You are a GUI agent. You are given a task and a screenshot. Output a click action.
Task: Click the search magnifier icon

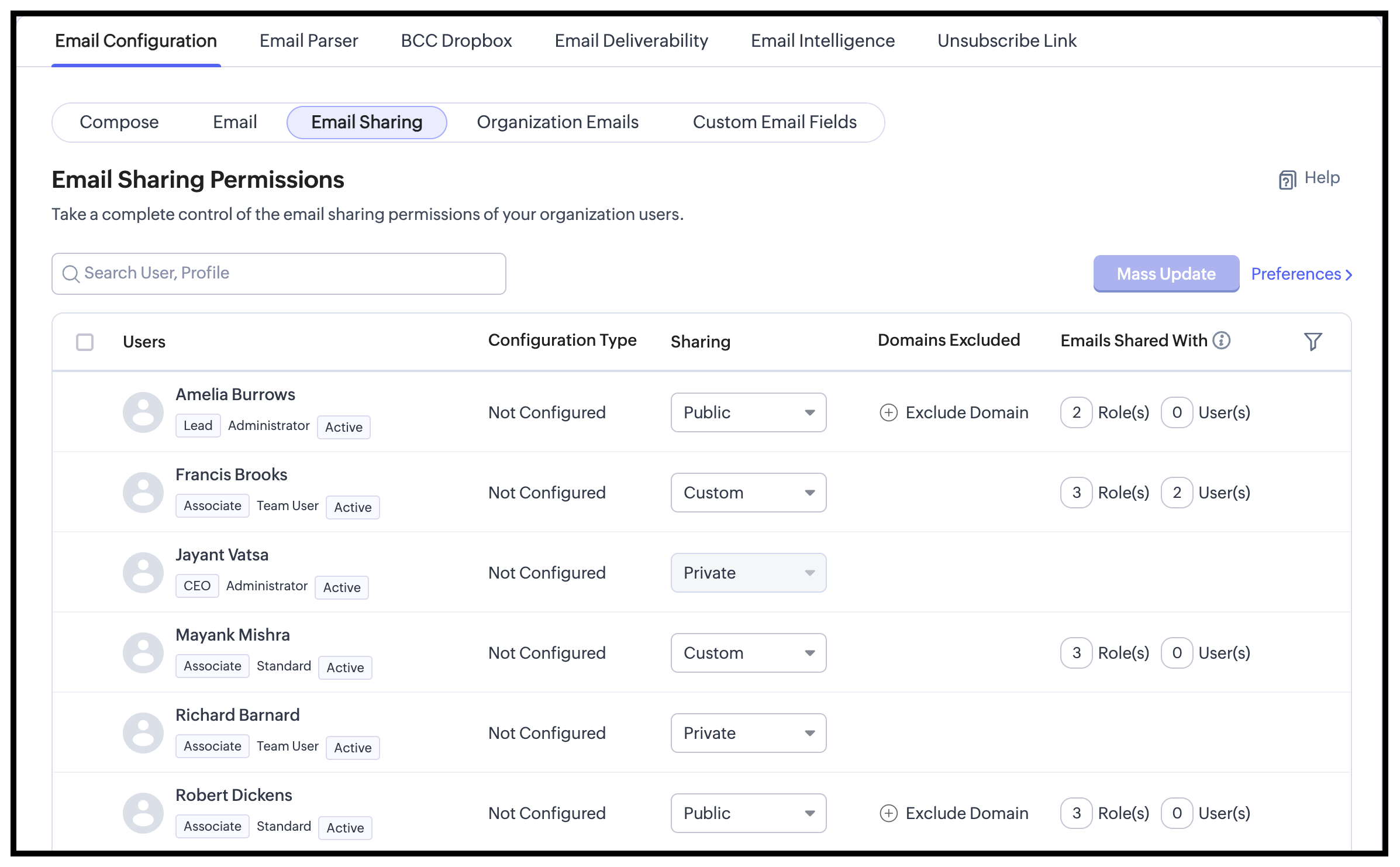coord(71,274)
